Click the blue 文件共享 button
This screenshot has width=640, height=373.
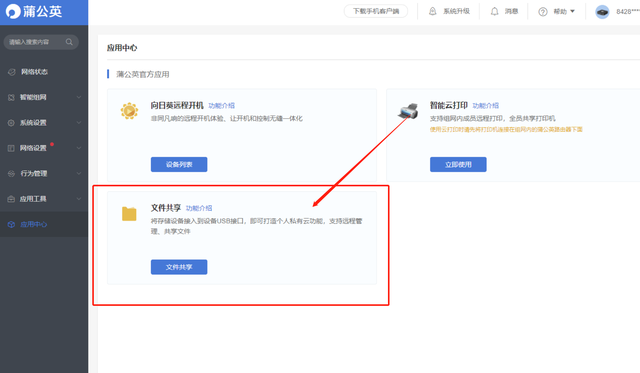[179, 267]
